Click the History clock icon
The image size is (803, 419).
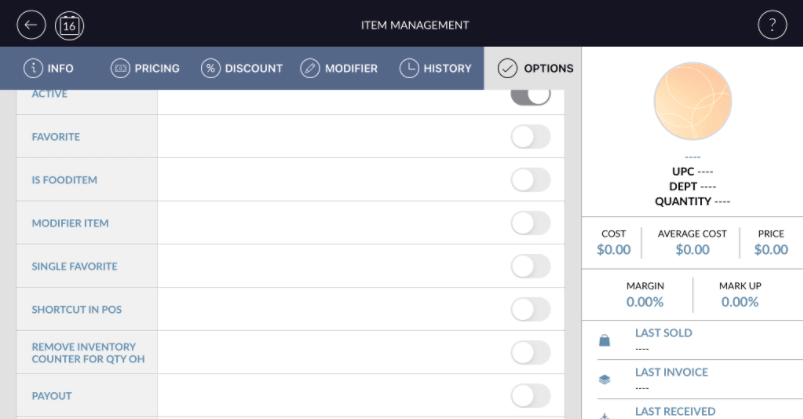click(409, 68)
